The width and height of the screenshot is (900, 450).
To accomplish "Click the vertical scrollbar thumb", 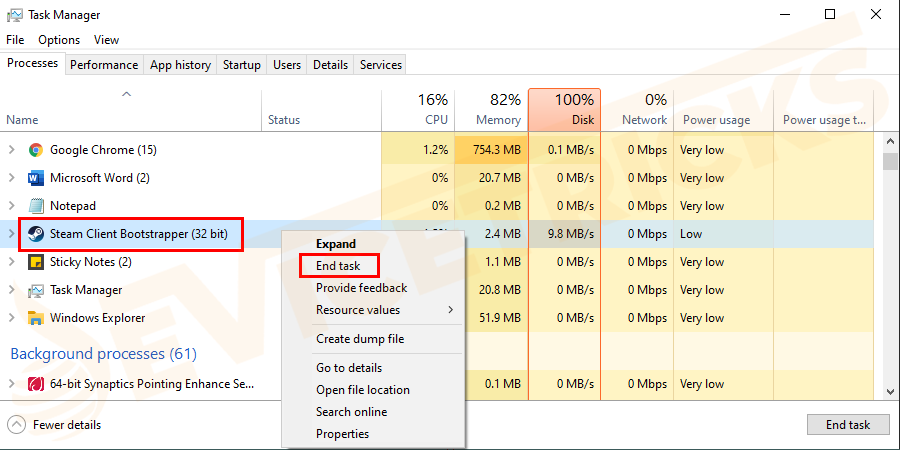I will tap(890, 161).
